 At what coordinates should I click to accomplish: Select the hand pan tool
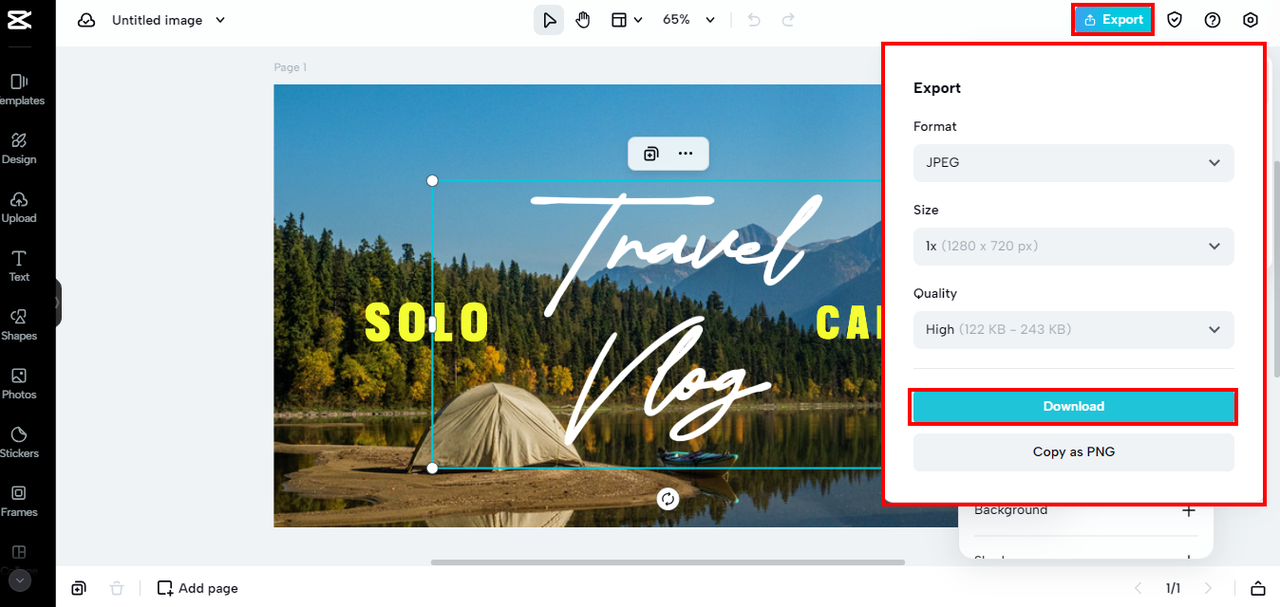point(583,20)
